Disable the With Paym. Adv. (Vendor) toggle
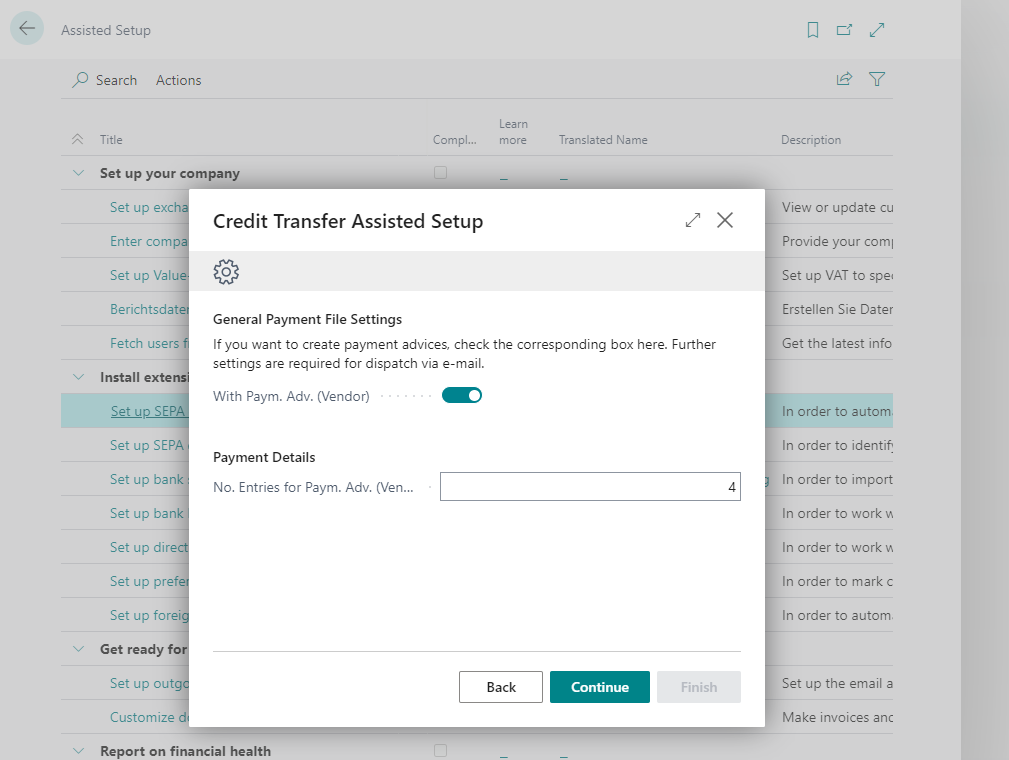 461,395
